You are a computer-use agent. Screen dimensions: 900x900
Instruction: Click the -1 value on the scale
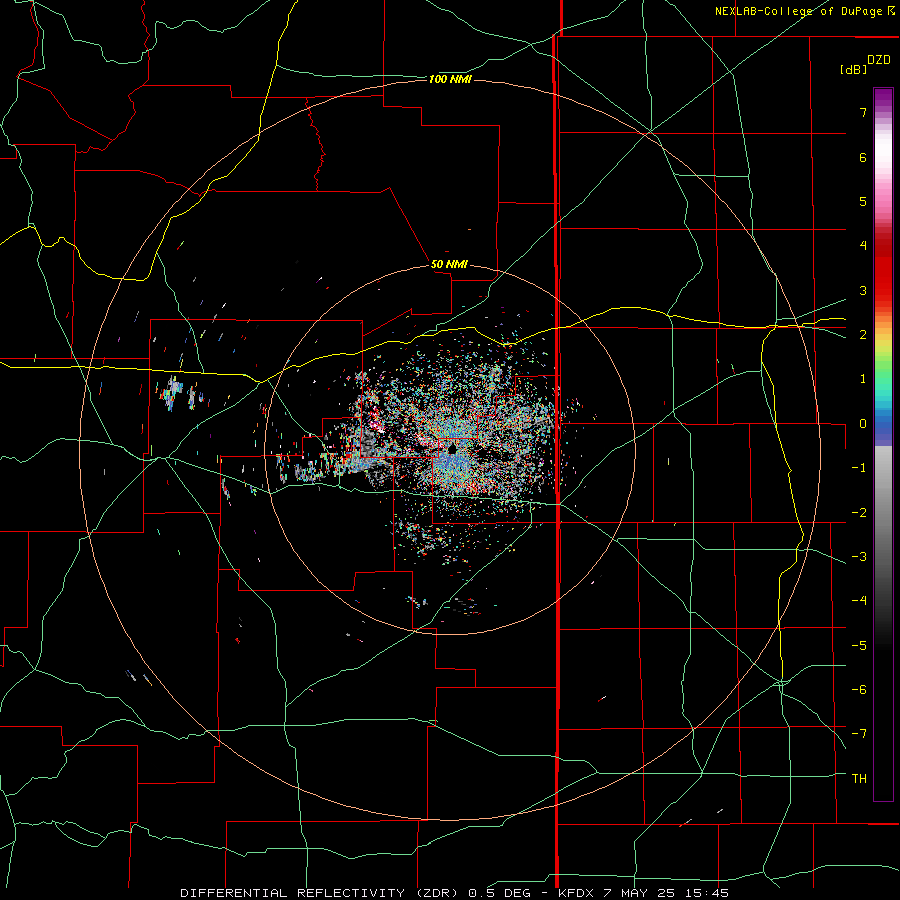[x=859, y=468]
